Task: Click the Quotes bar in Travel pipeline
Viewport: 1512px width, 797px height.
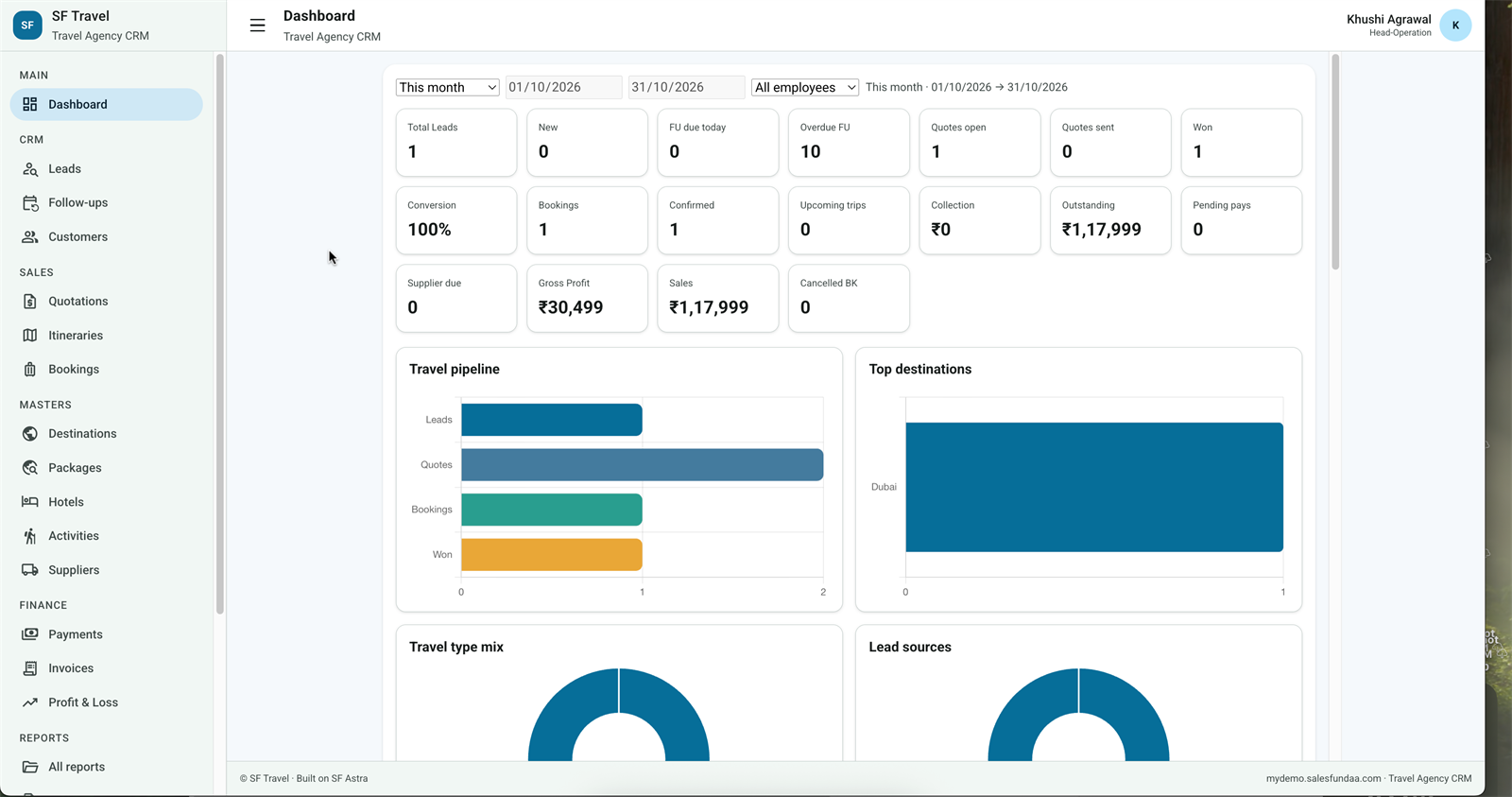Action: point(642,465)
